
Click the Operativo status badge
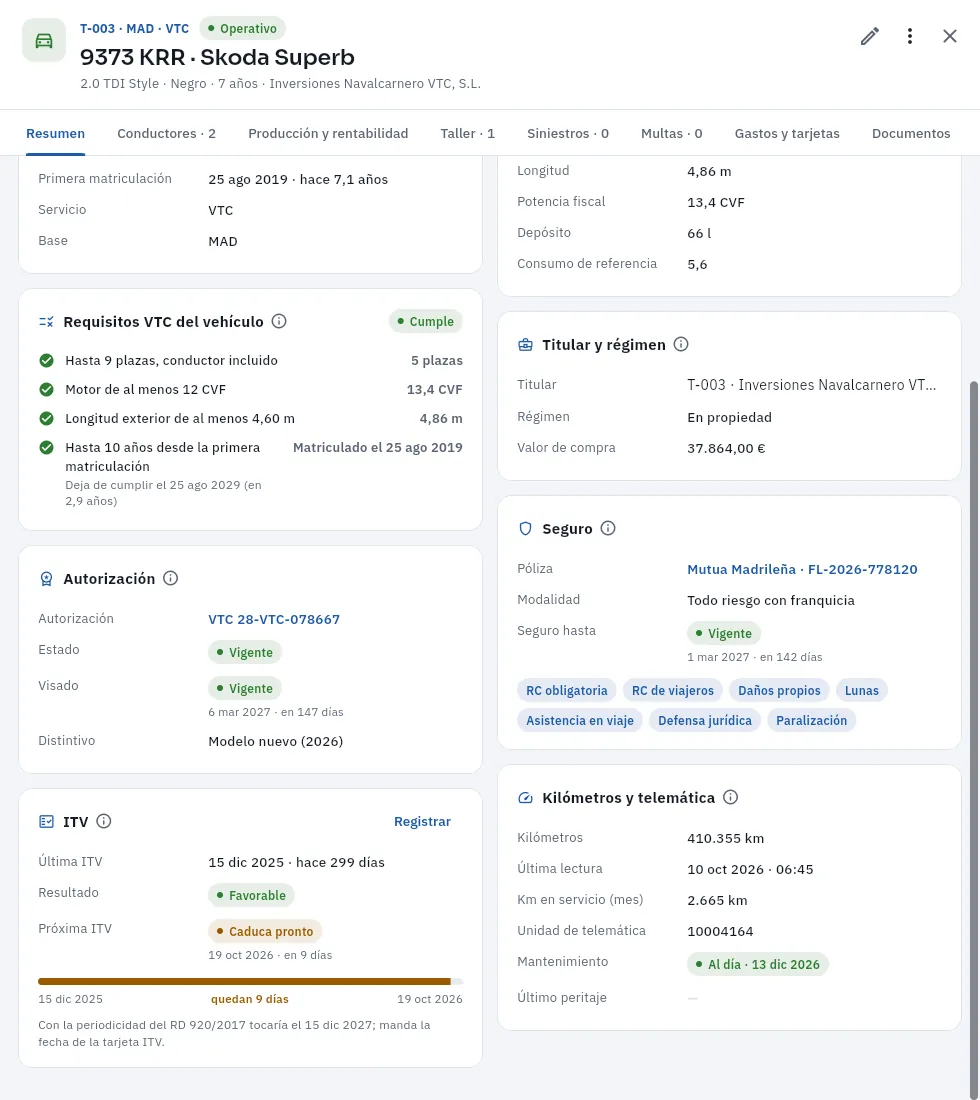pos(243,29)
